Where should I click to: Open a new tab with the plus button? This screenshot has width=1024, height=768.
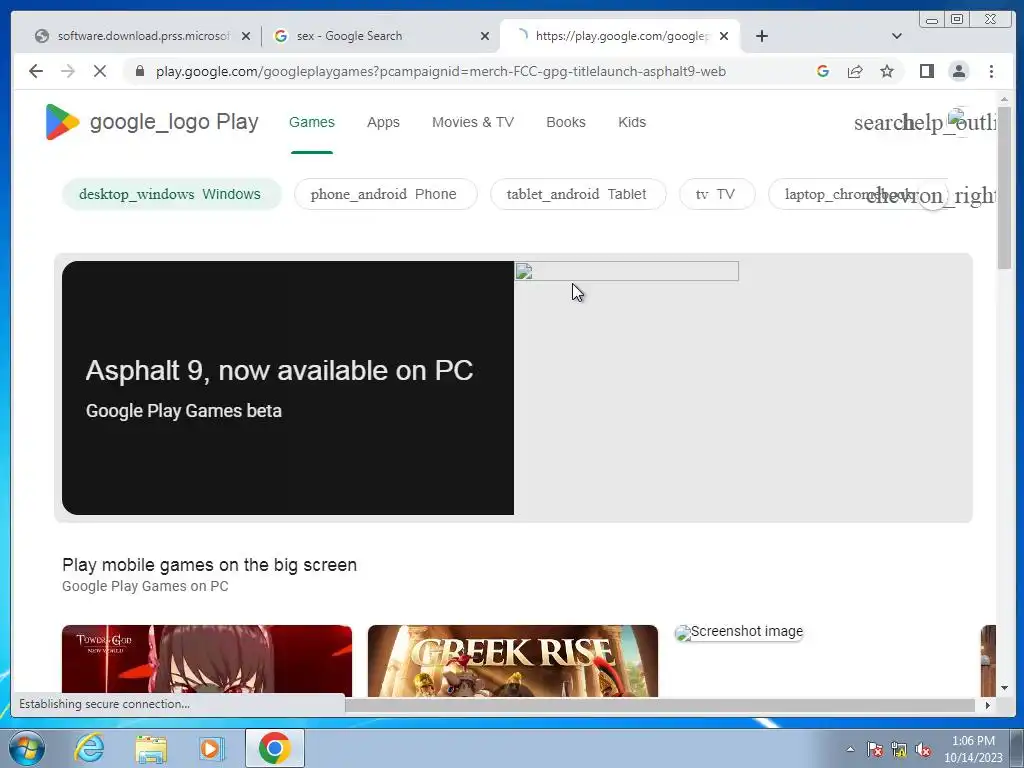pos(761,36)
